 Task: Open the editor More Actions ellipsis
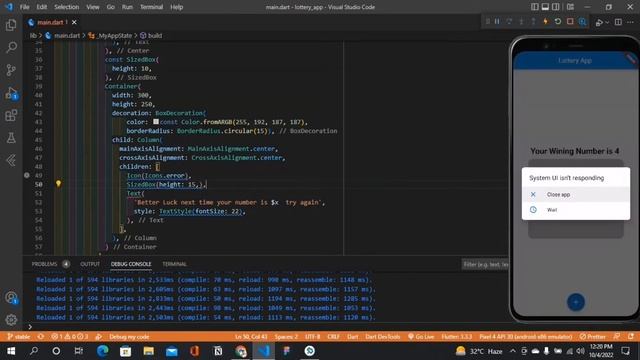click(x=631, y=22)
